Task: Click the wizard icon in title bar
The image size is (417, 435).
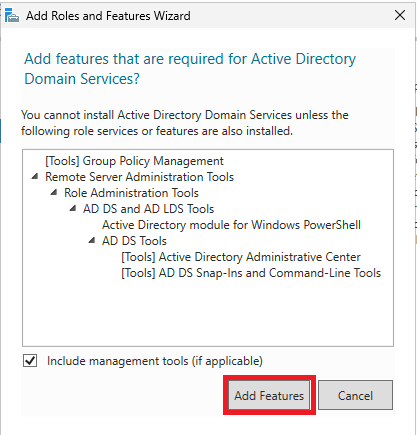Action: [x=12, y=15]
